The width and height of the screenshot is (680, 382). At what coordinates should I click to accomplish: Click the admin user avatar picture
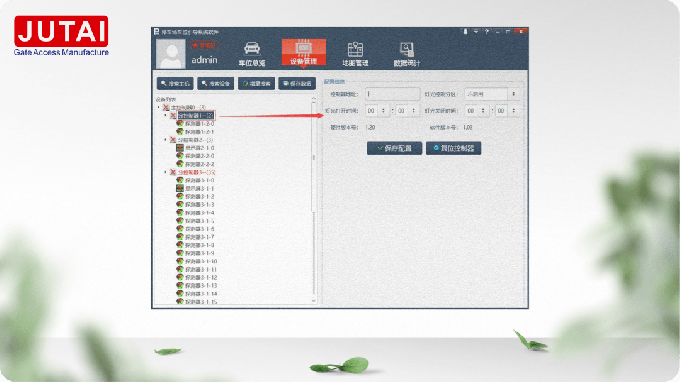click(171, 54)
